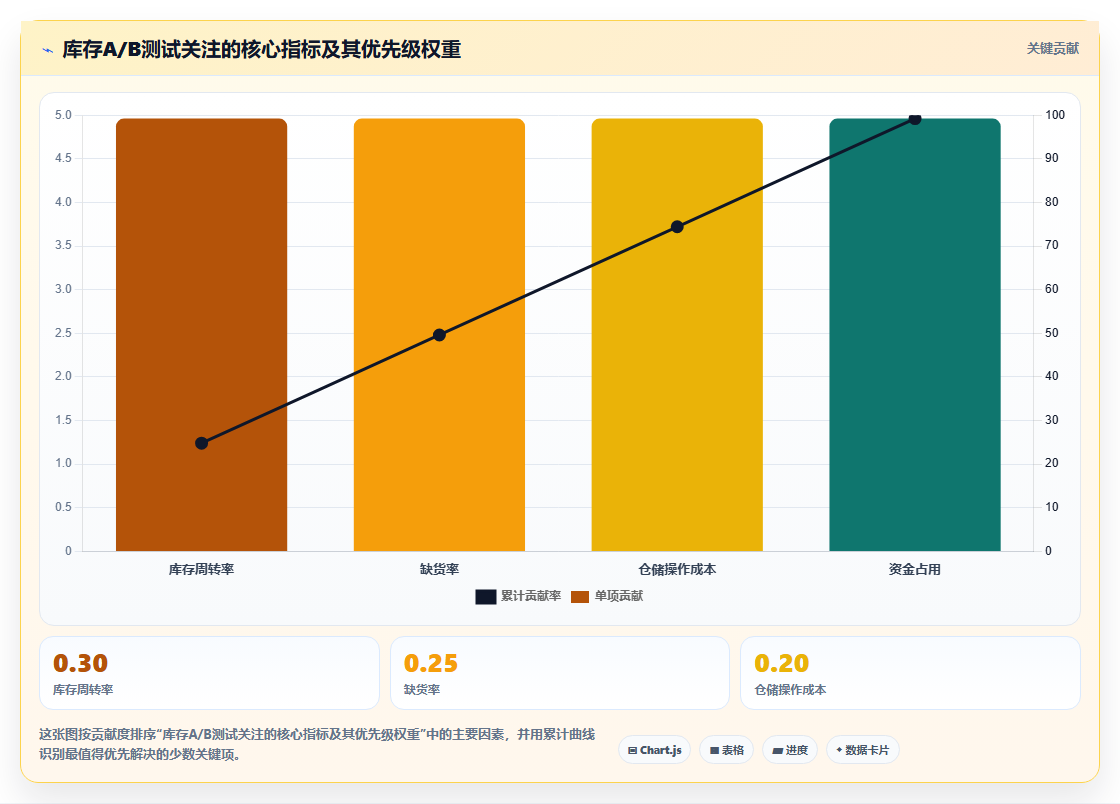This screenshot has height=804, width=1120.
Task: Click the cumulative line point over 缺货率
Action: 439,335
